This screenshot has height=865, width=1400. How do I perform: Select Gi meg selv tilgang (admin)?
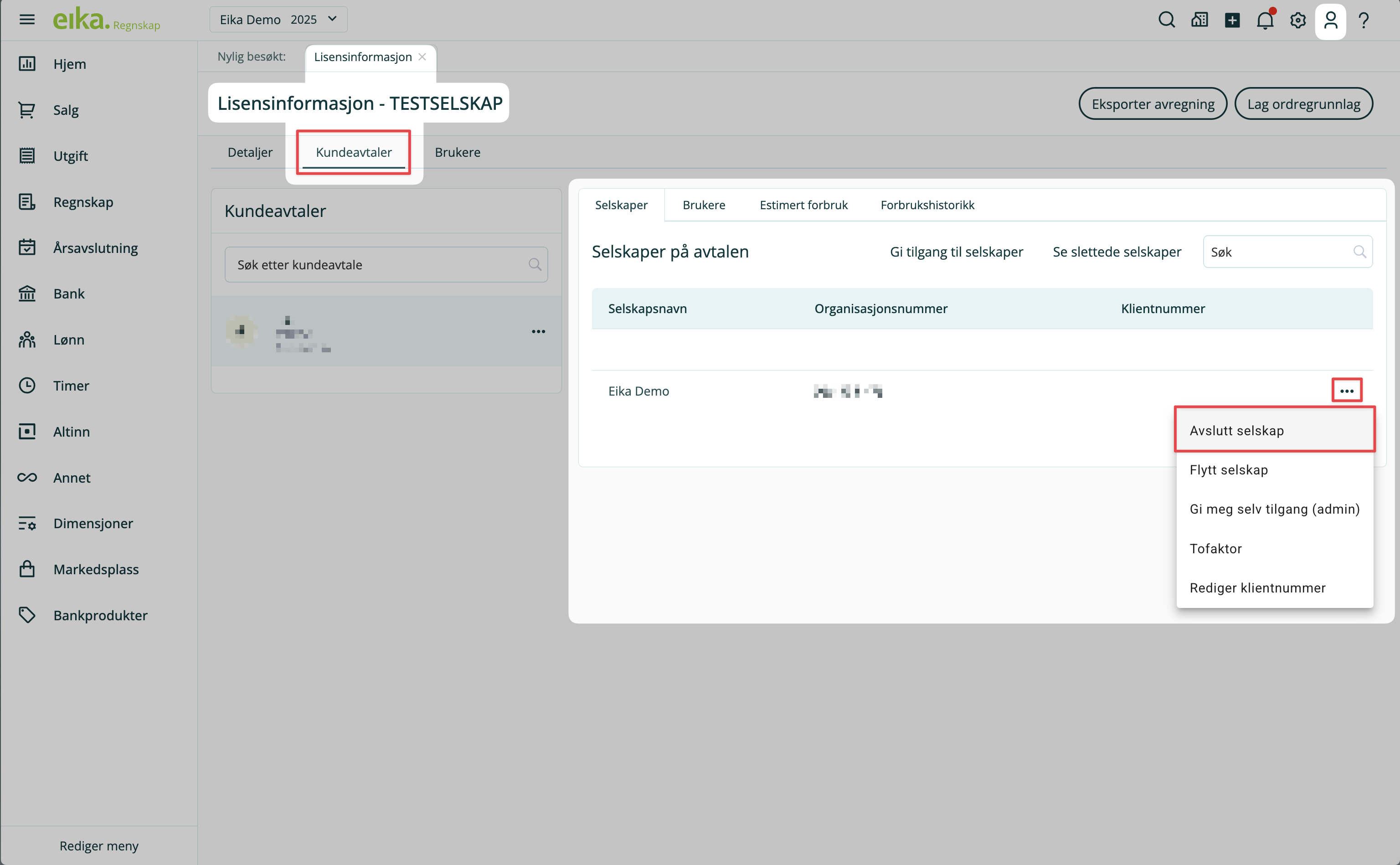click(1275, 509)
